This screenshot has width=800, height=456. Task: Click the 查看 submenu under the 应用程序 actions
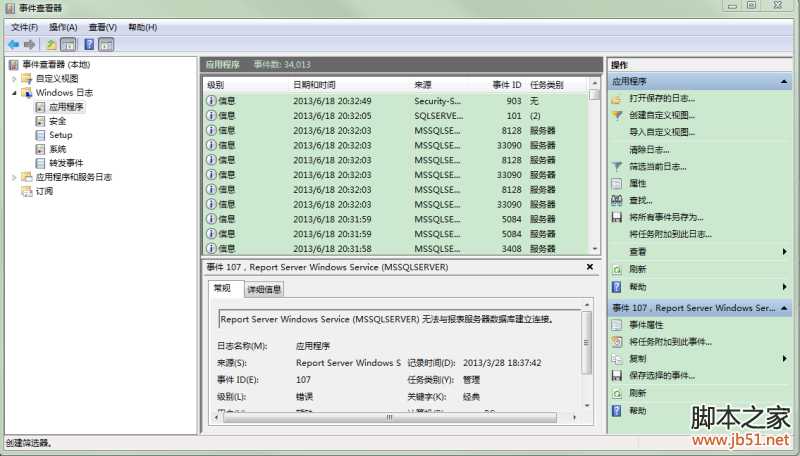[x=700, y=252]
